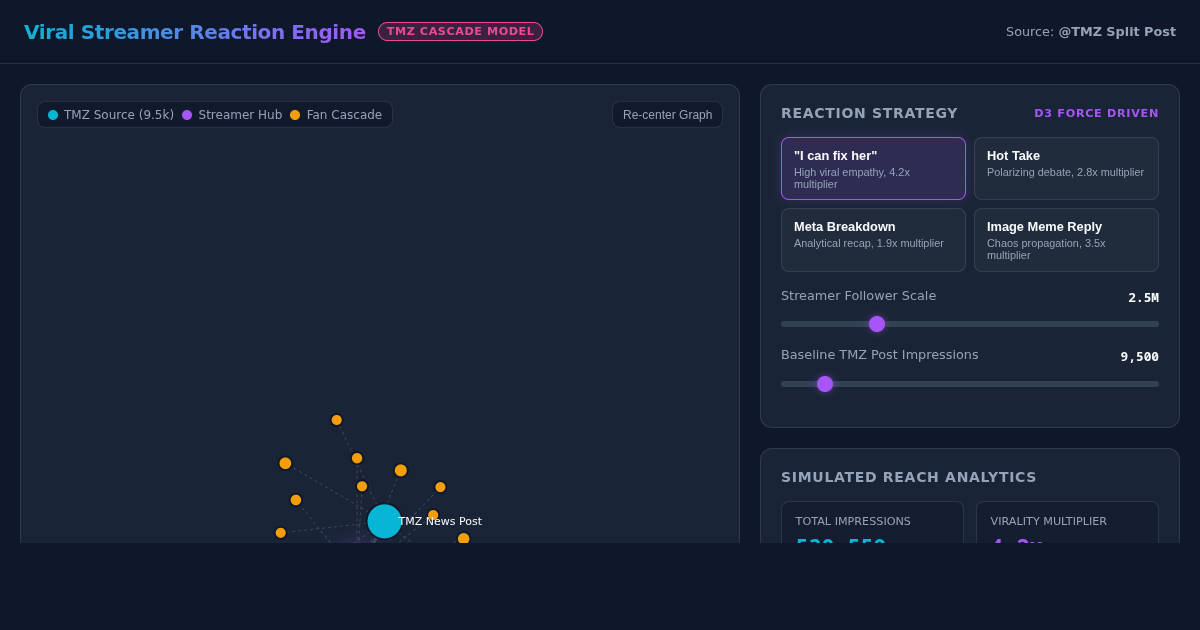The width and height of the screenshot is (1200, 630).
Task: Click the Fan Cascade legend entry
Action: (336, 115)
